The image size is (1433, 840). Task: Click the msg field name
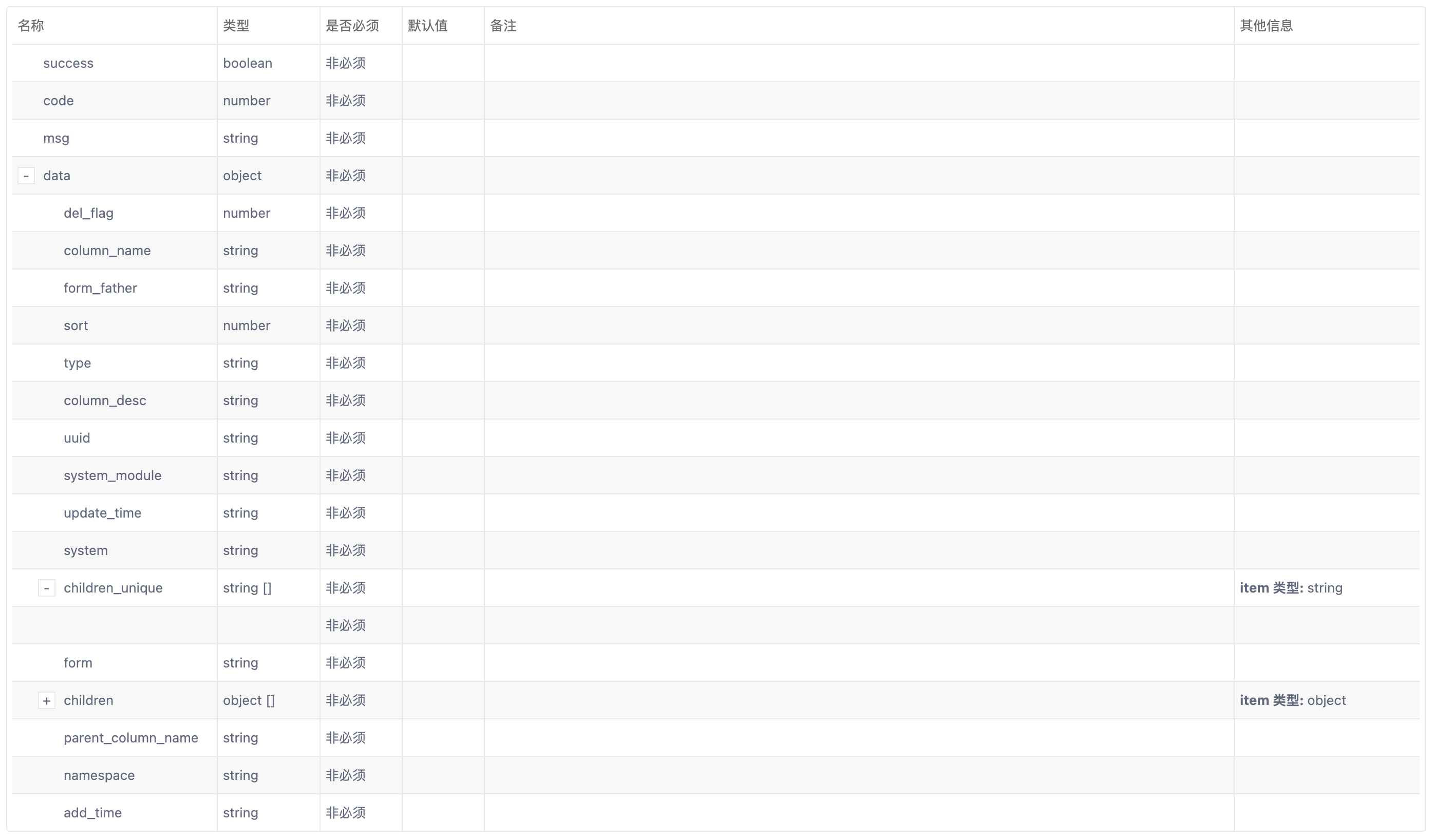click(56, 138)
